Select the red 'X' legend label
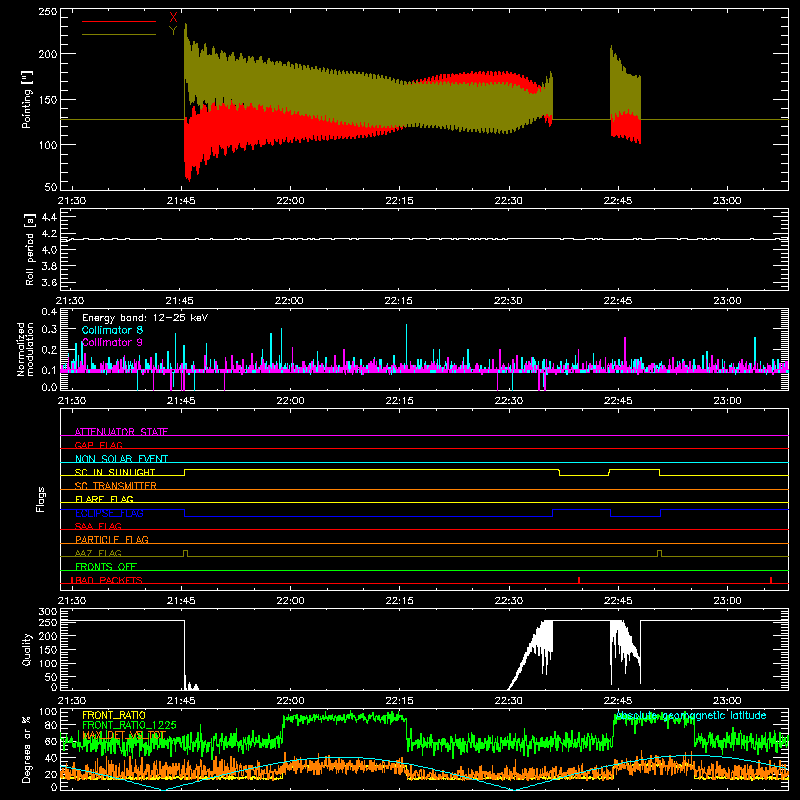This screenshot has width=800, height=800. point(173,18)
